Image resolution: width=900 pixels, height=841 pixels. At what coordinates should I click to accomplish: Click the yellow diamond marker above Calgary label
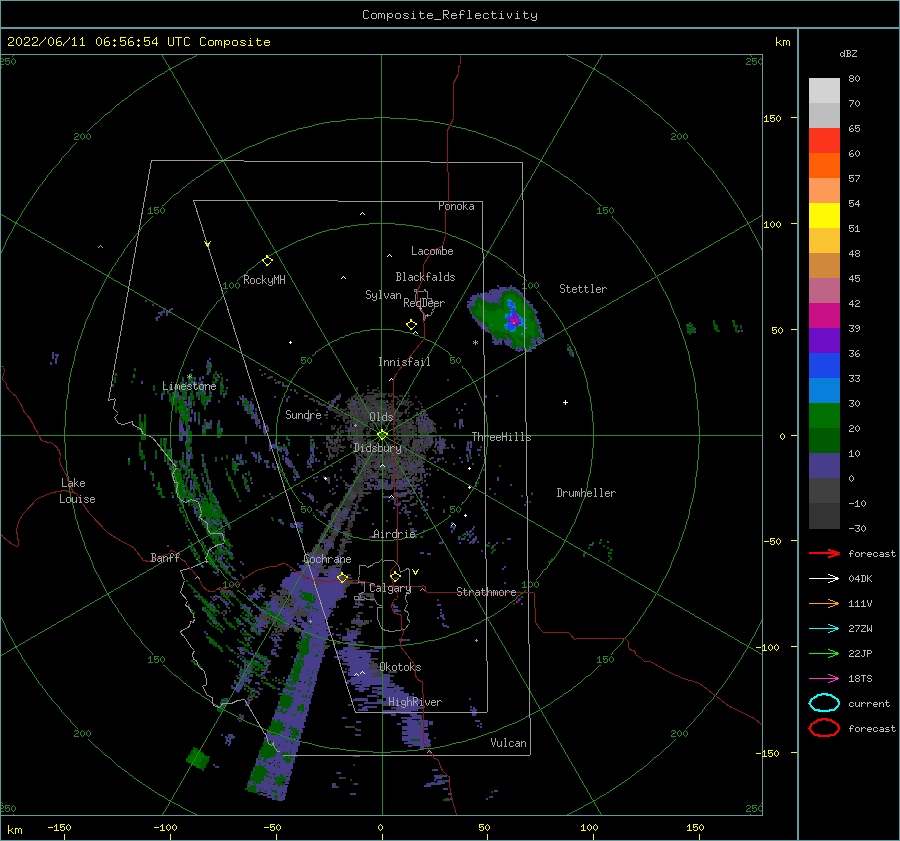[395, 576]
